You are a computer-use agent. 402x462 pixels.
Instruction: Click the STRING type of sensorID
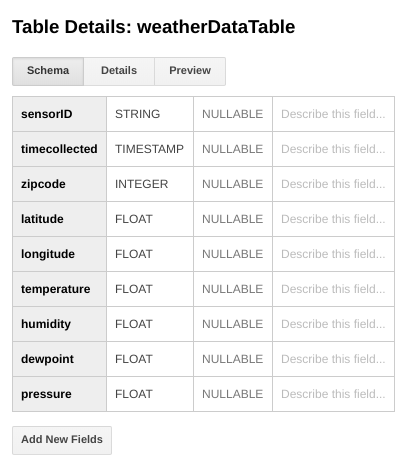(x=150, y=114)
